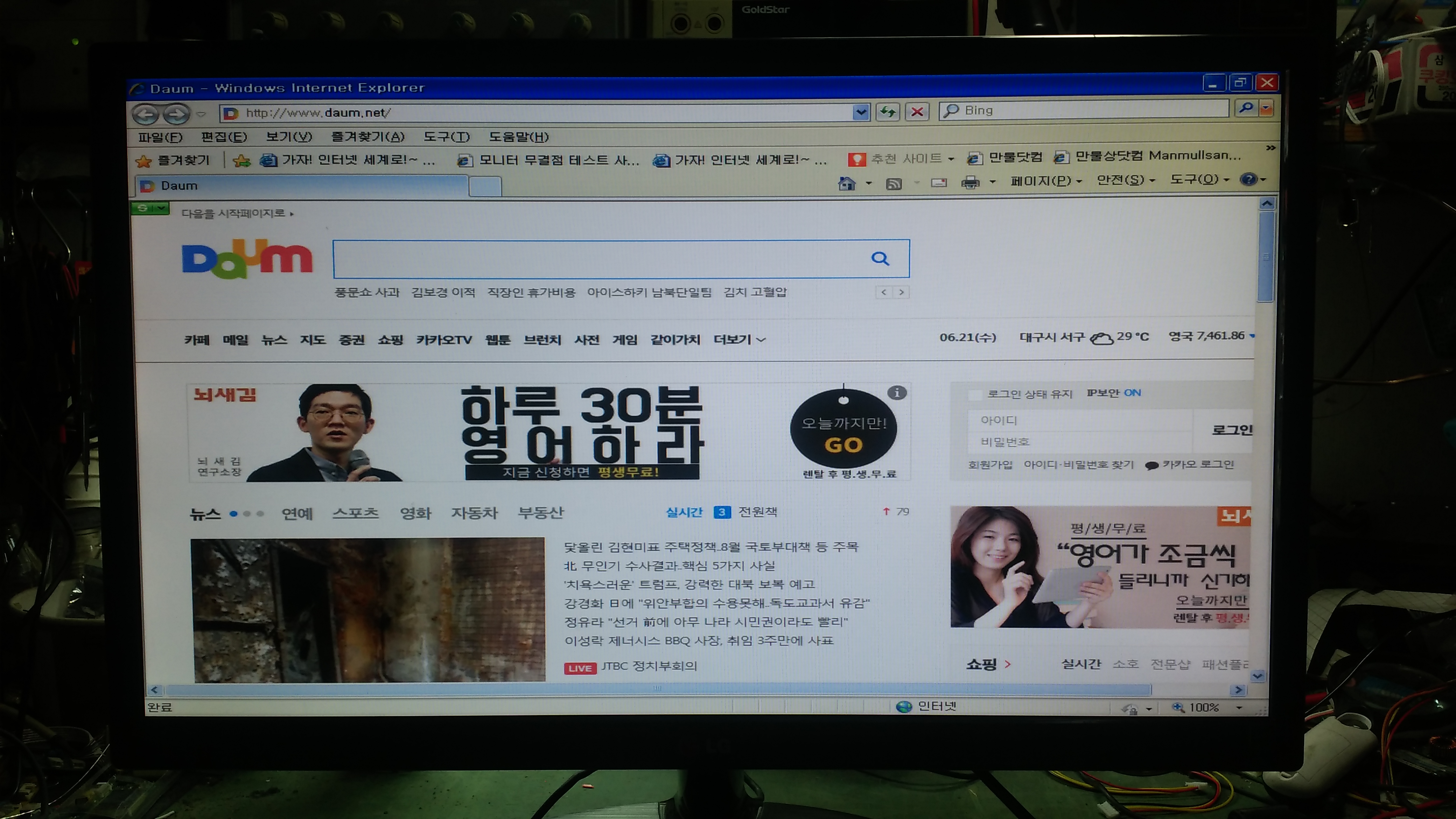Image resolution: width=1456 pixels, height=819 pixels.
Task: Toggle IP보안 ON setting
Action: pyautogui.click(x=1113, y=393)
